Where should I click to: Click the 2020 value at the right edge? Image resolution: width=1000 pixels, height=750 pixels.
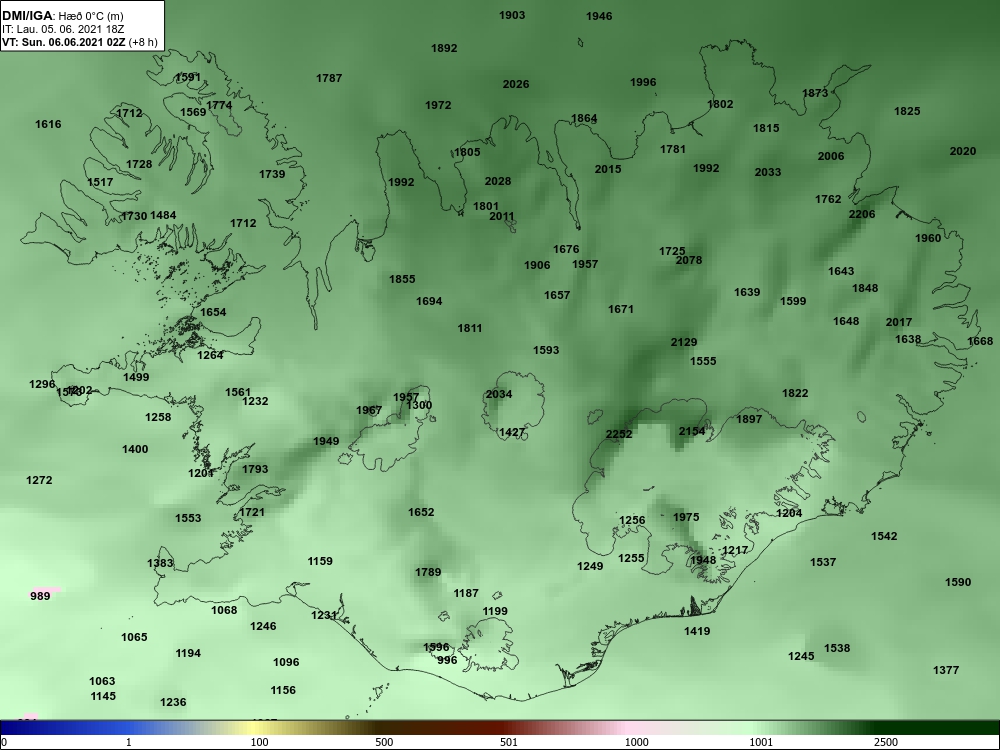[x=963, y=152]
